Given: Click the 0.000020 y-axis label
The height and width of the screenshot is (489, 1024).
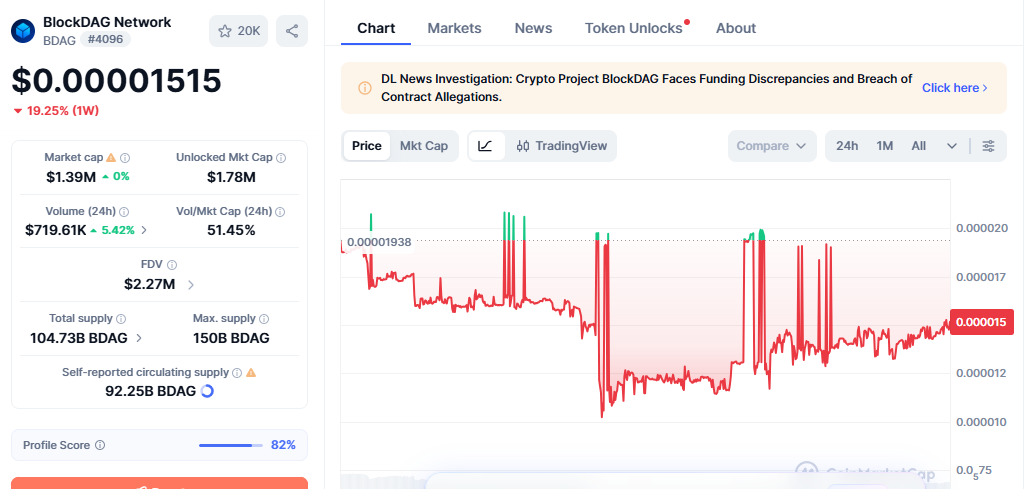Looking at the screenshot, I should 982,228.
